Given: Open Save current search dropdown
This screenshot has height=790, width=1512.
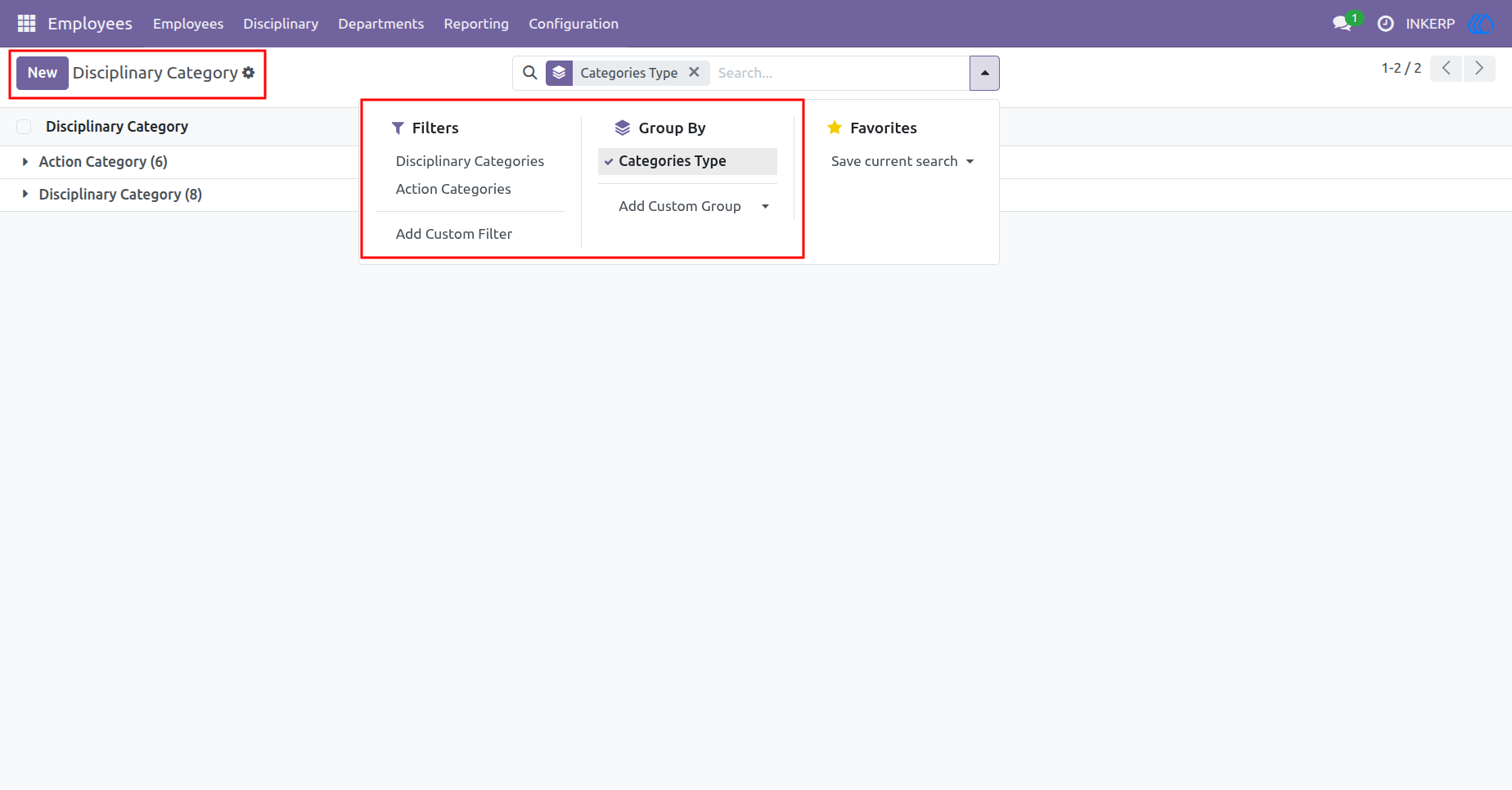Looking at the screenshot, I should [902, 161].
